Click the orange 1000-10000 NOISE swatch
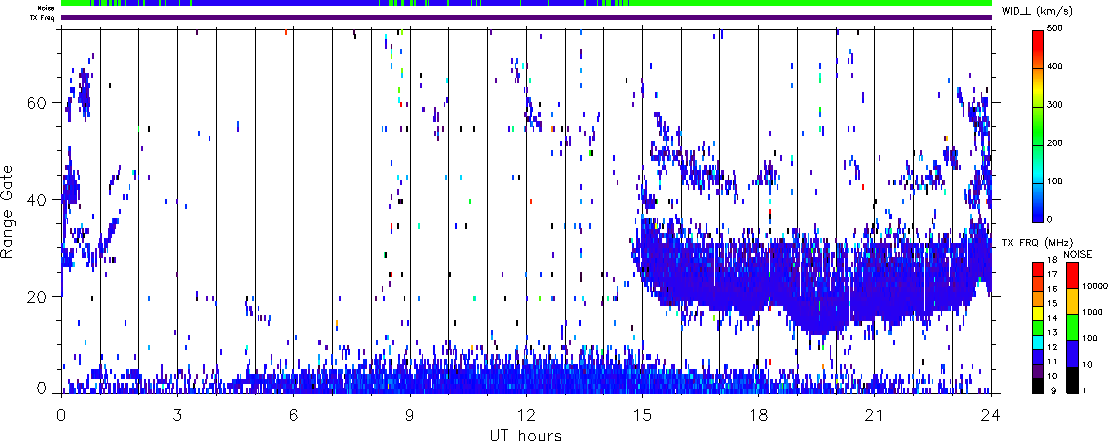 tap(1071, 300)
